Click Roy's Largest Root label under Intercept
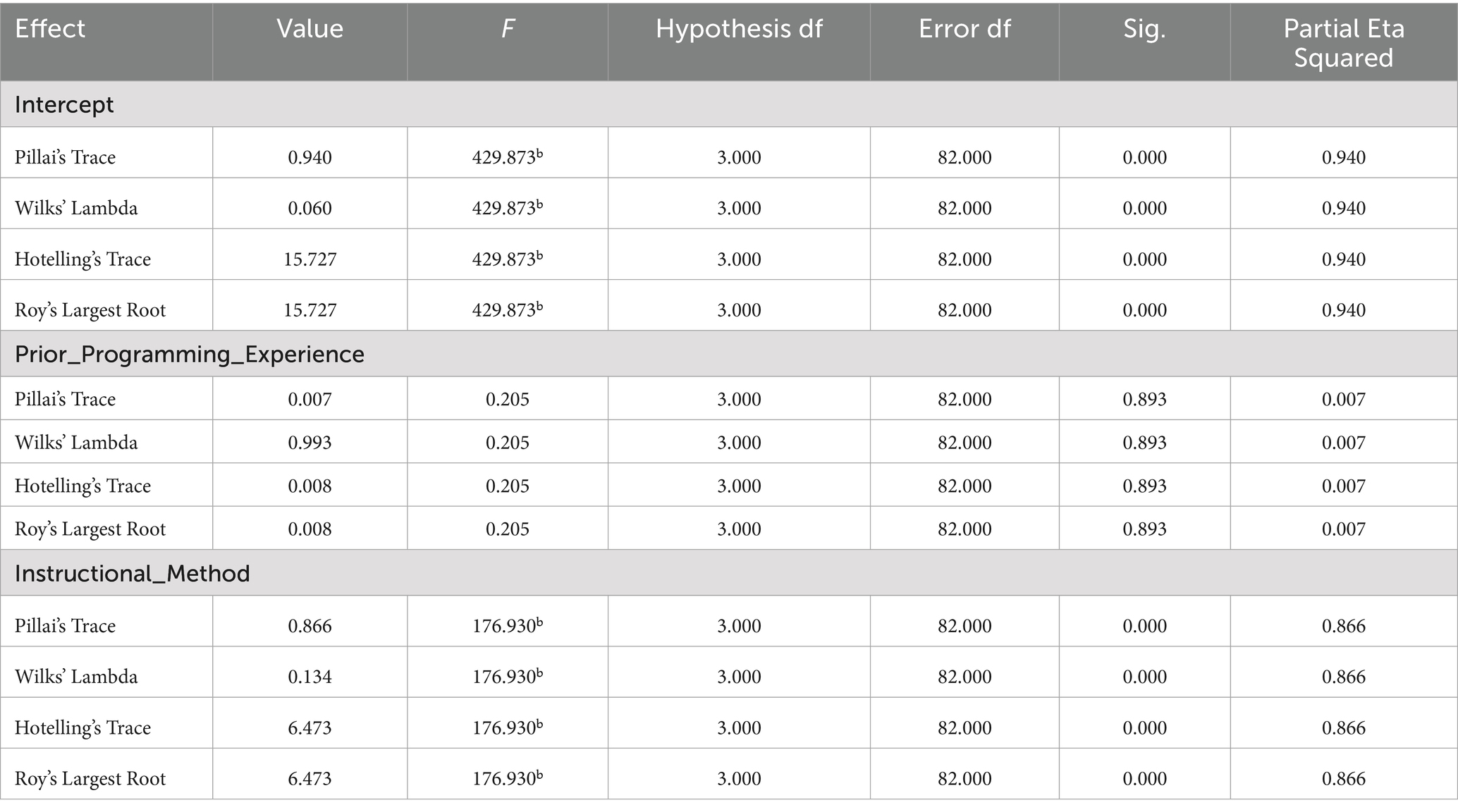 pyautogui.click(x=90, y=310)
